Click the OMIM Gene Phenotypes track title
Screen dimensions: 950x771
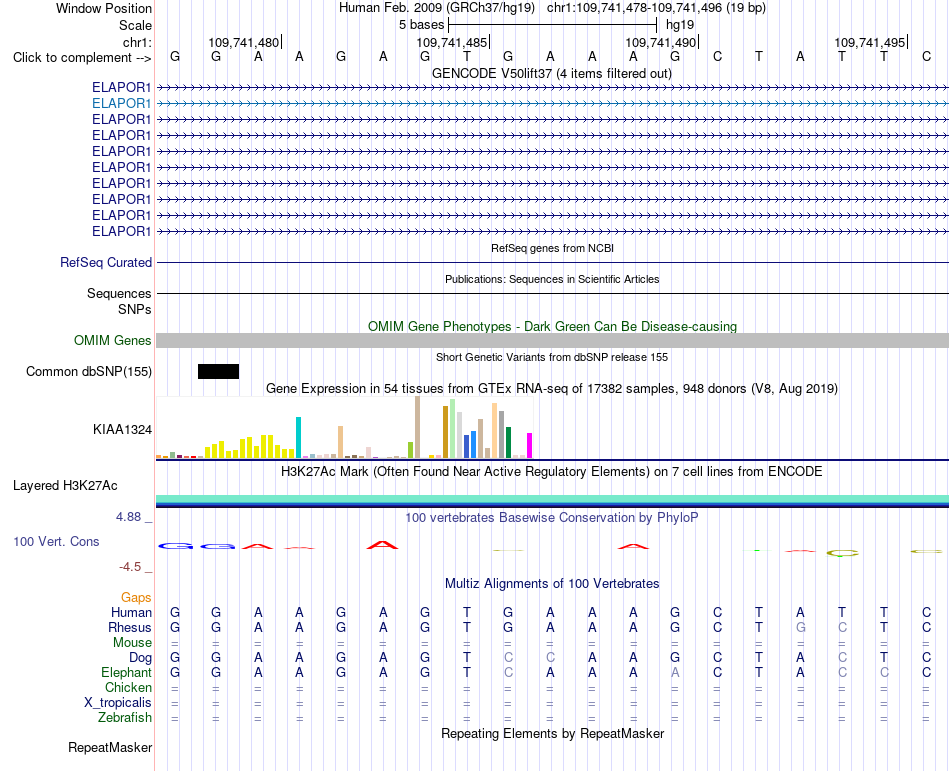pyautogui.click(x=552, y=326)
